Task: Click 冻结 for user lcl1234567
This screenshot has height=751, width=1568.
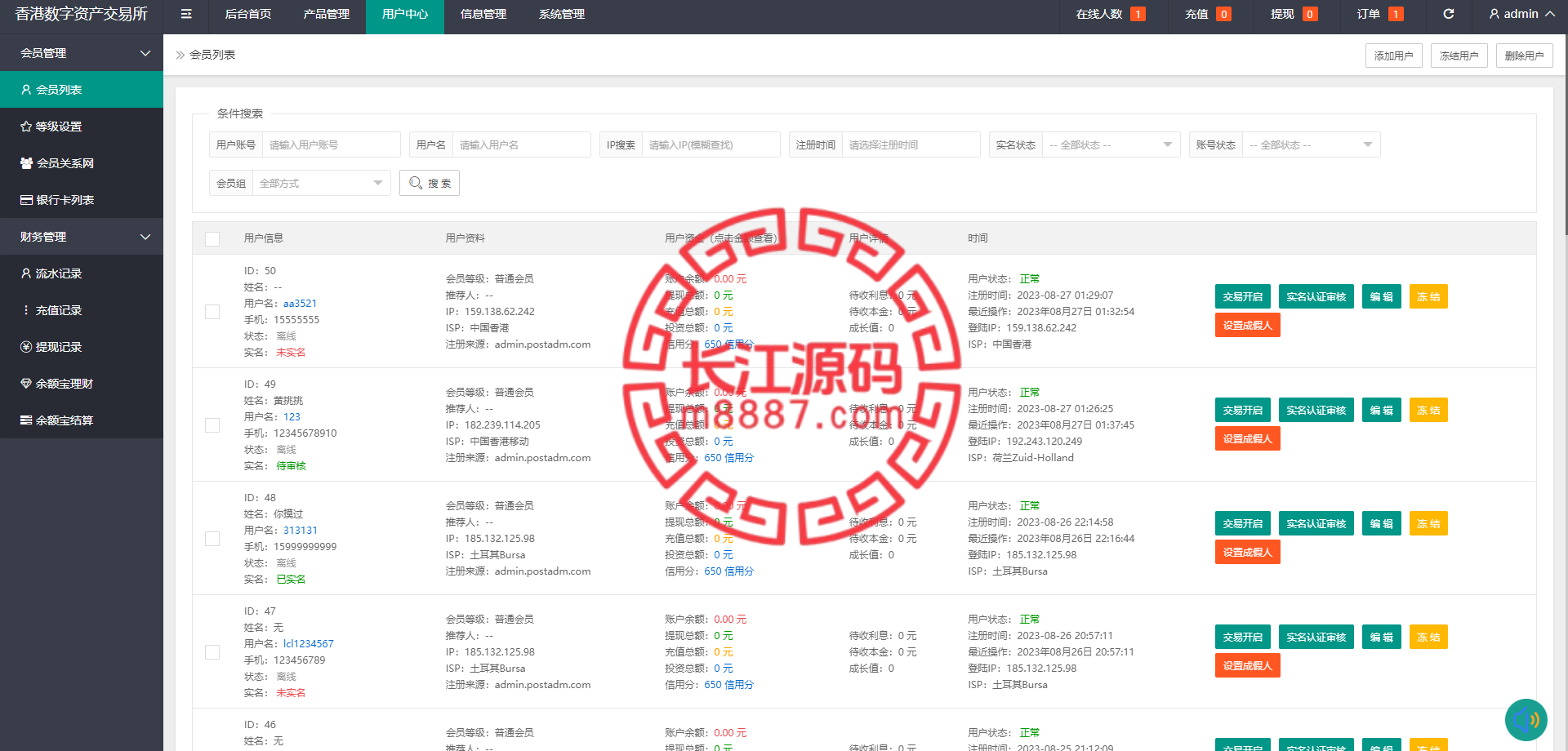Action: tap(1428, 637)
